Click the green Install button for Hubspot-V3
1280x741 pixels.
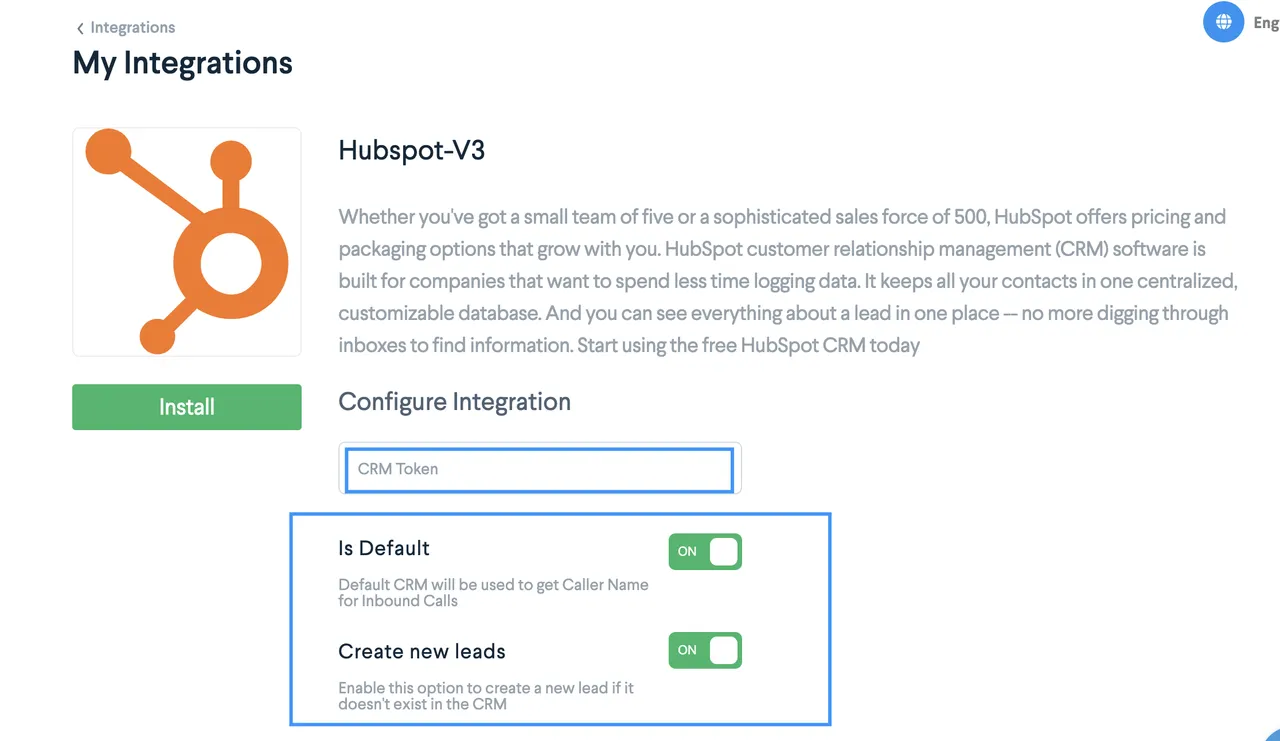pyautogui.click(x=186, y=407)
